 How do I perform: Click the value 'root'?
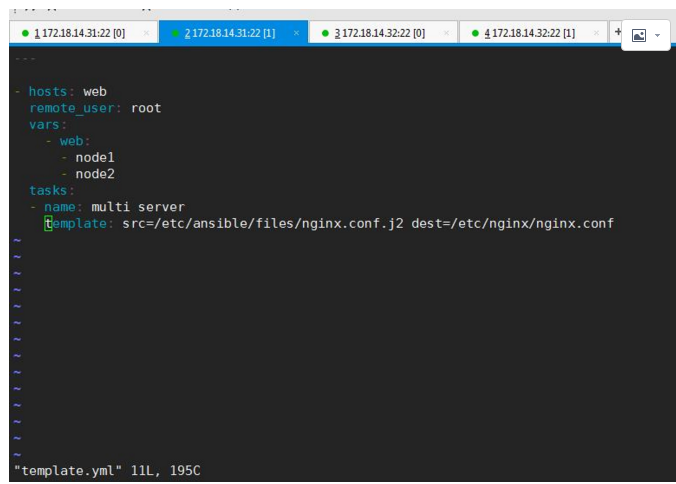point(146,108)
